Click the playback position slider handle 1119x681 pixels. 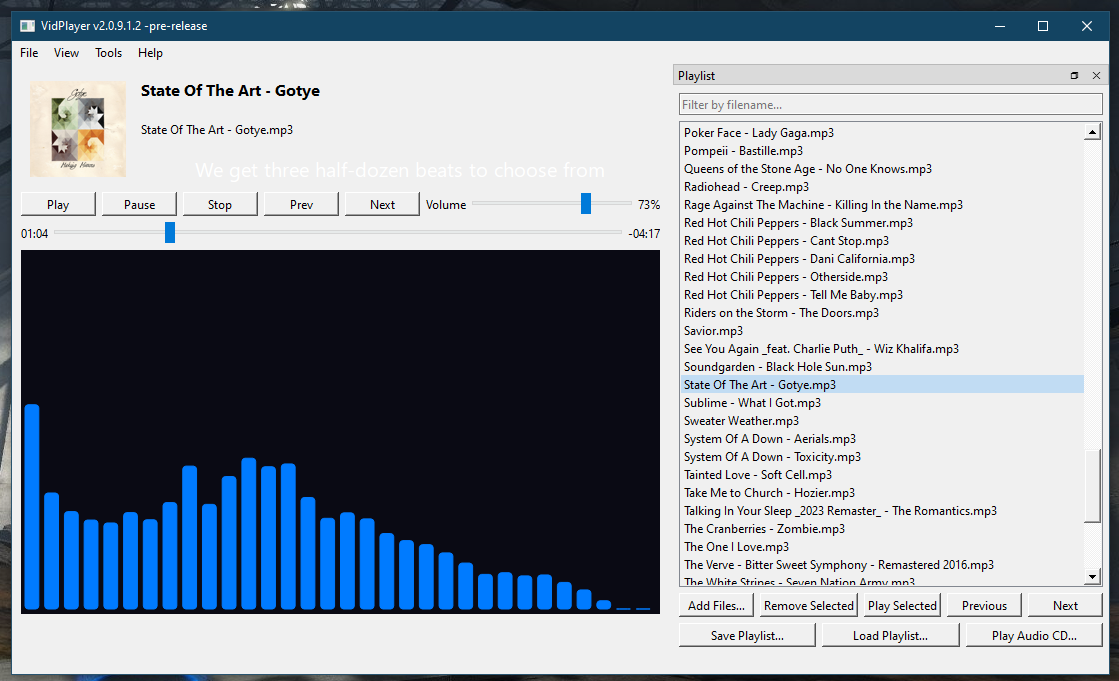click(170, 232)
